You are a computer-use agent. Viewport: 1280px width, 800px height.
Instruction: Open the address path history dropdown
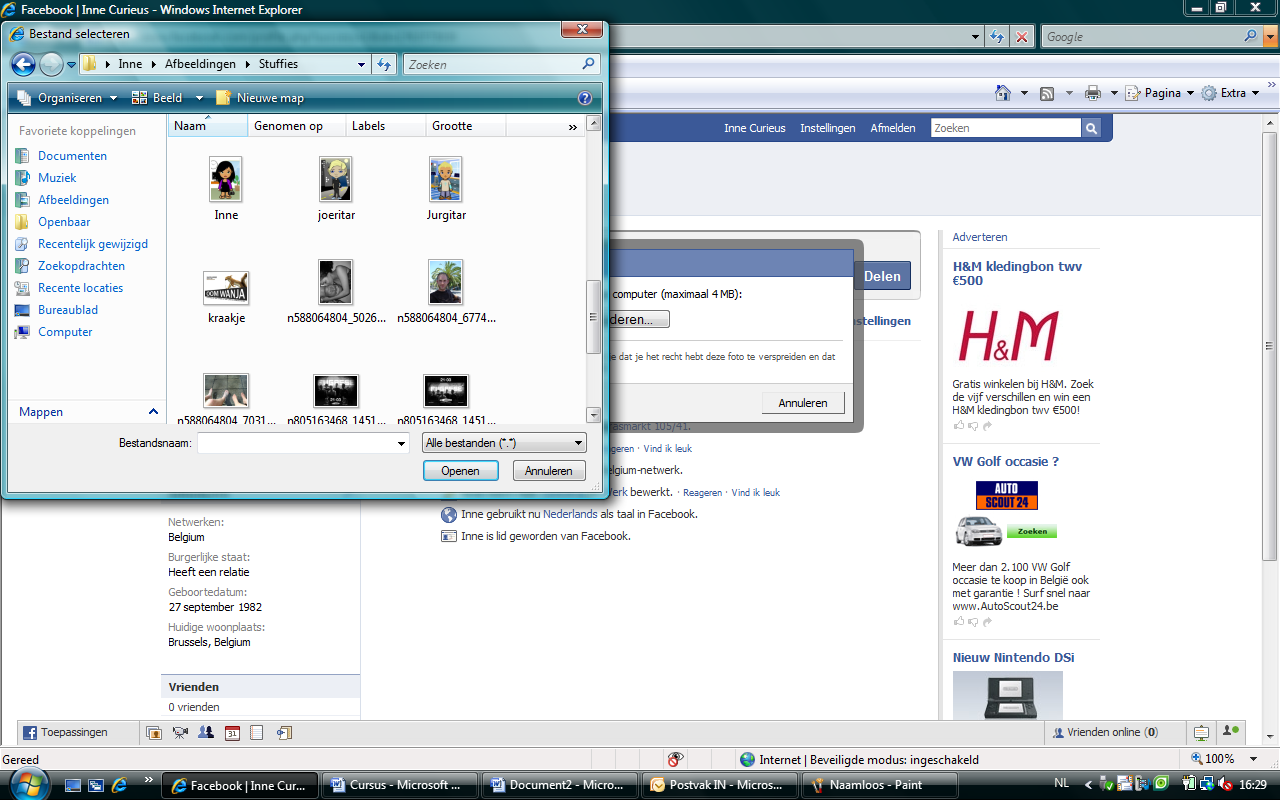click(362, 64)
